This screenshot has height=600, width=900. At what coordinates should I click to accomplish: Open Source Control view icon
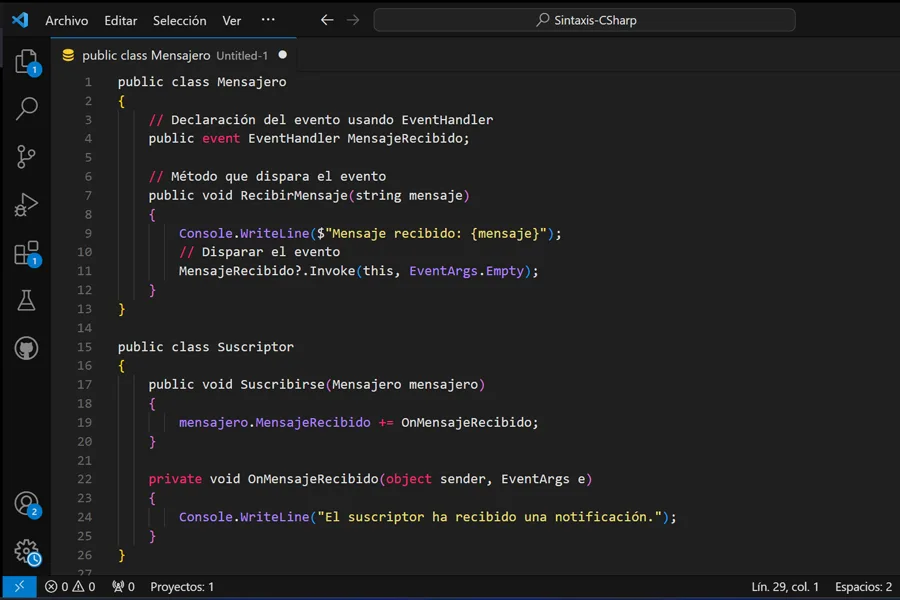[x=26, y=156]
